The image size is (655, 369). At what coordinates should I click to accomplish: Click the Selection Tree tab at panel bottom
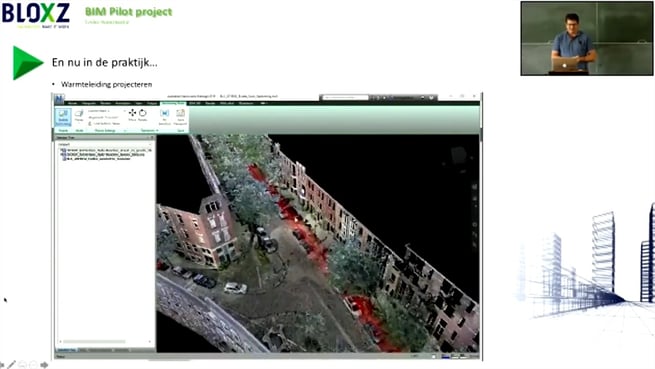(x=66, y=350)
